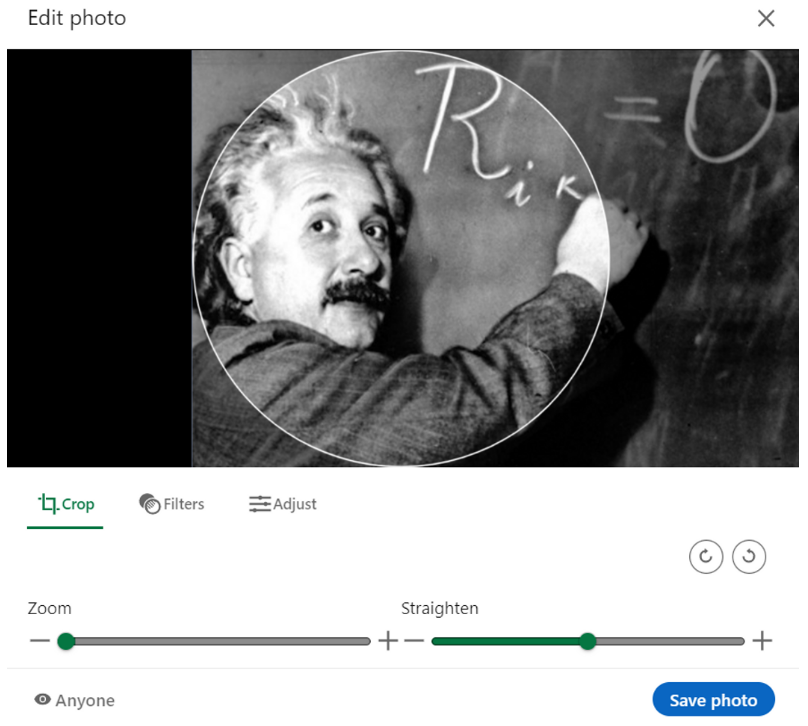Save the photo
Image resolution: width=808 pixels, height=726 pixels.
point(713,700)
